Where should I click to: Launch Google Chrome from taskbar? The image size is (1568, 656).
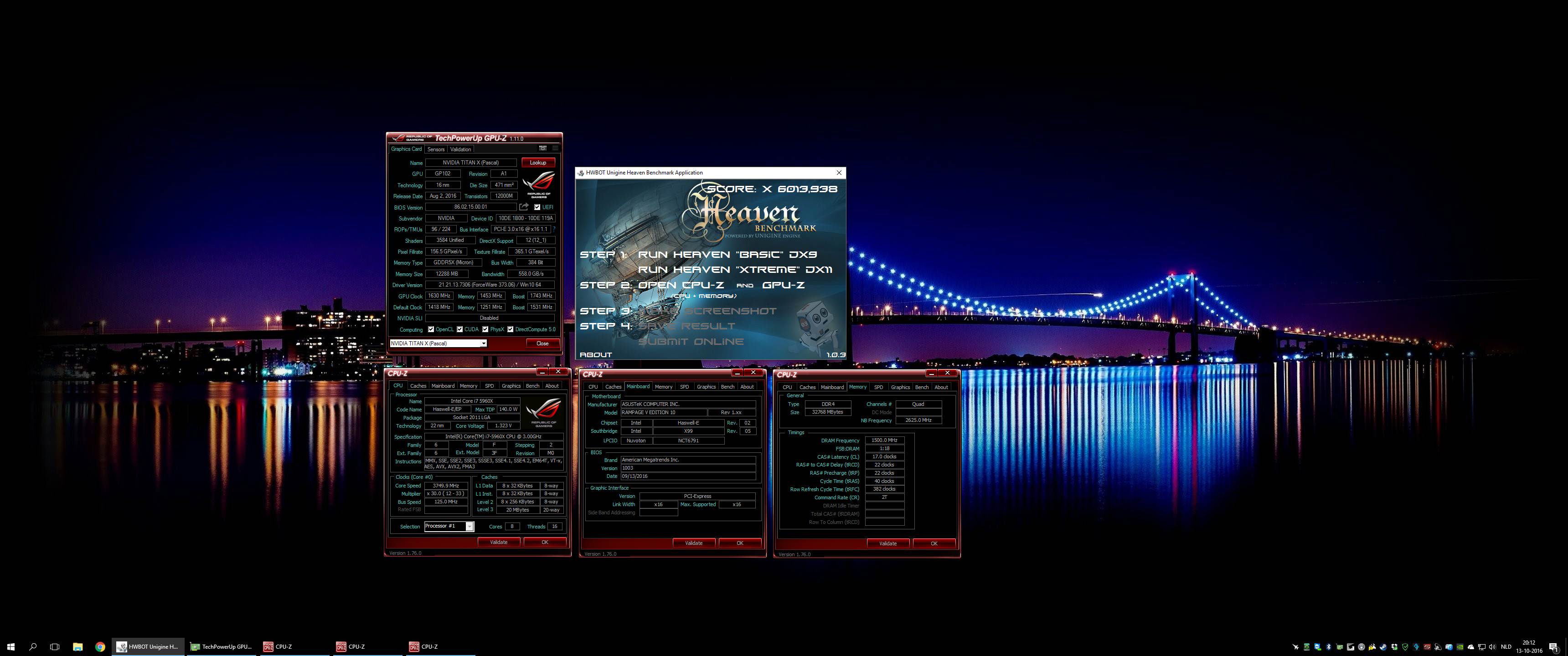(100, 646)
